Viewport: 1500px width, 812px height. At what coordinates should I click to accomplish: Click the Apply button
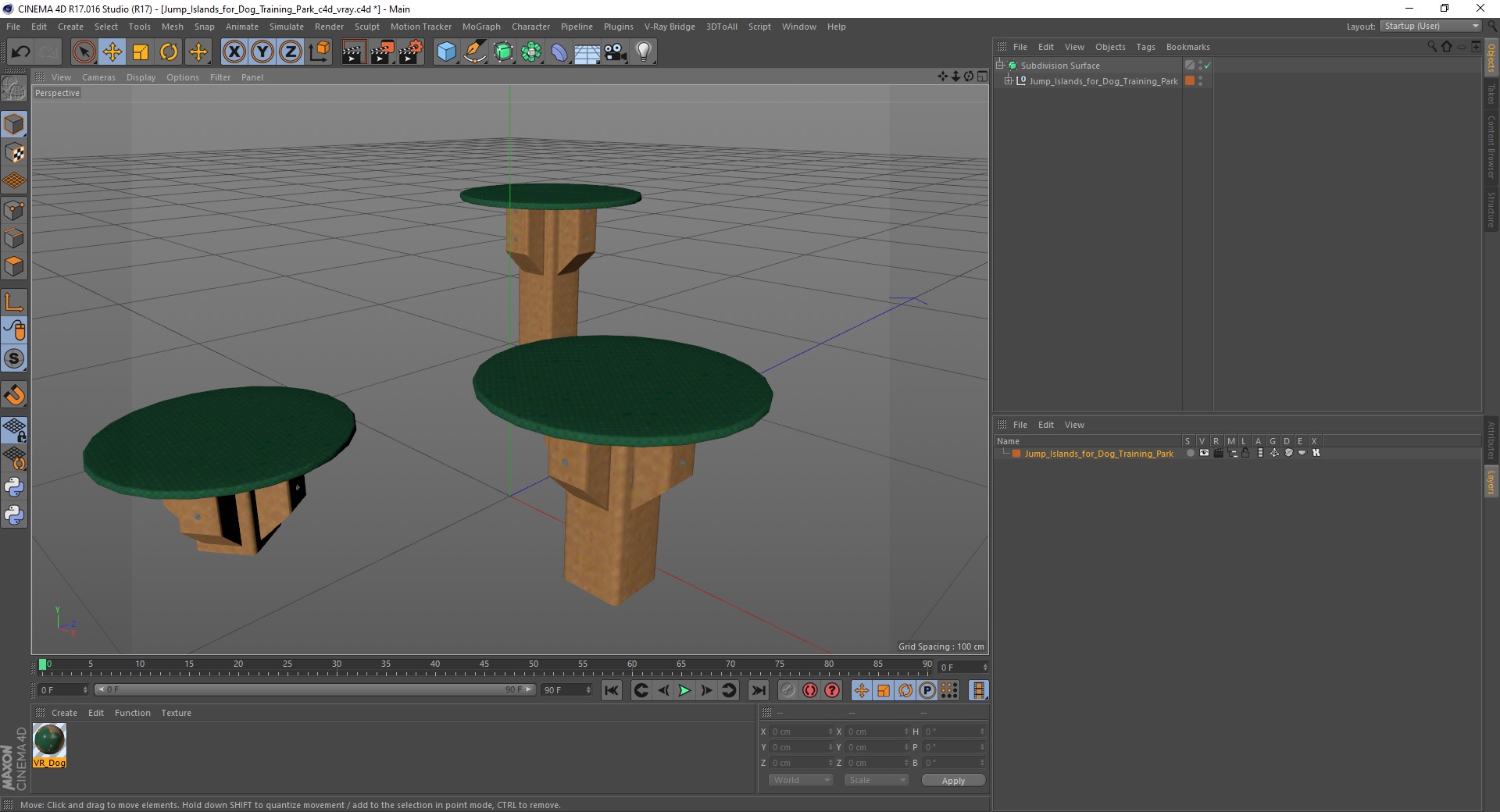pos(953,781)
